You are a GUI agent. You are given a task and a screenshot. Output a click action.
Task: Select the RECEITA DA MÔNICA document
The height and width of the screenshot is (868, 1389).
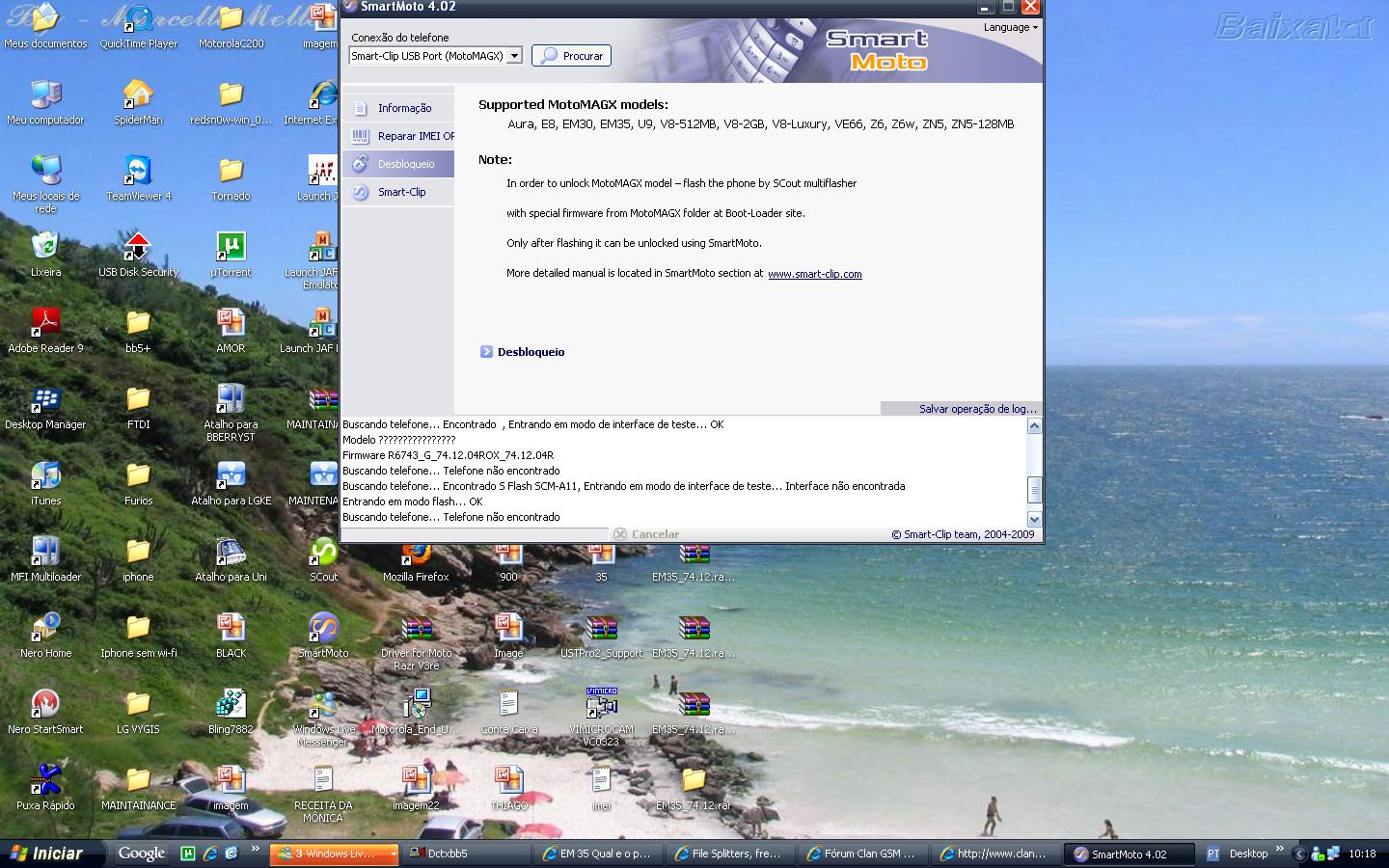pos(323,795)
